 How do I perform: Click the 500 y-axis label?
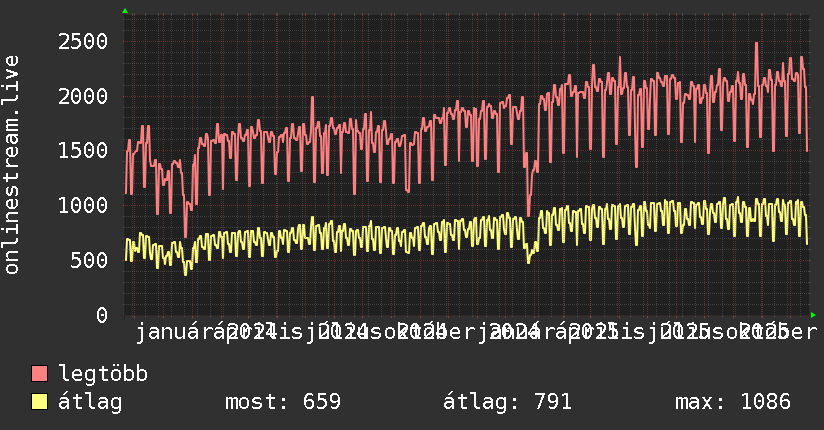coord(89,260)
